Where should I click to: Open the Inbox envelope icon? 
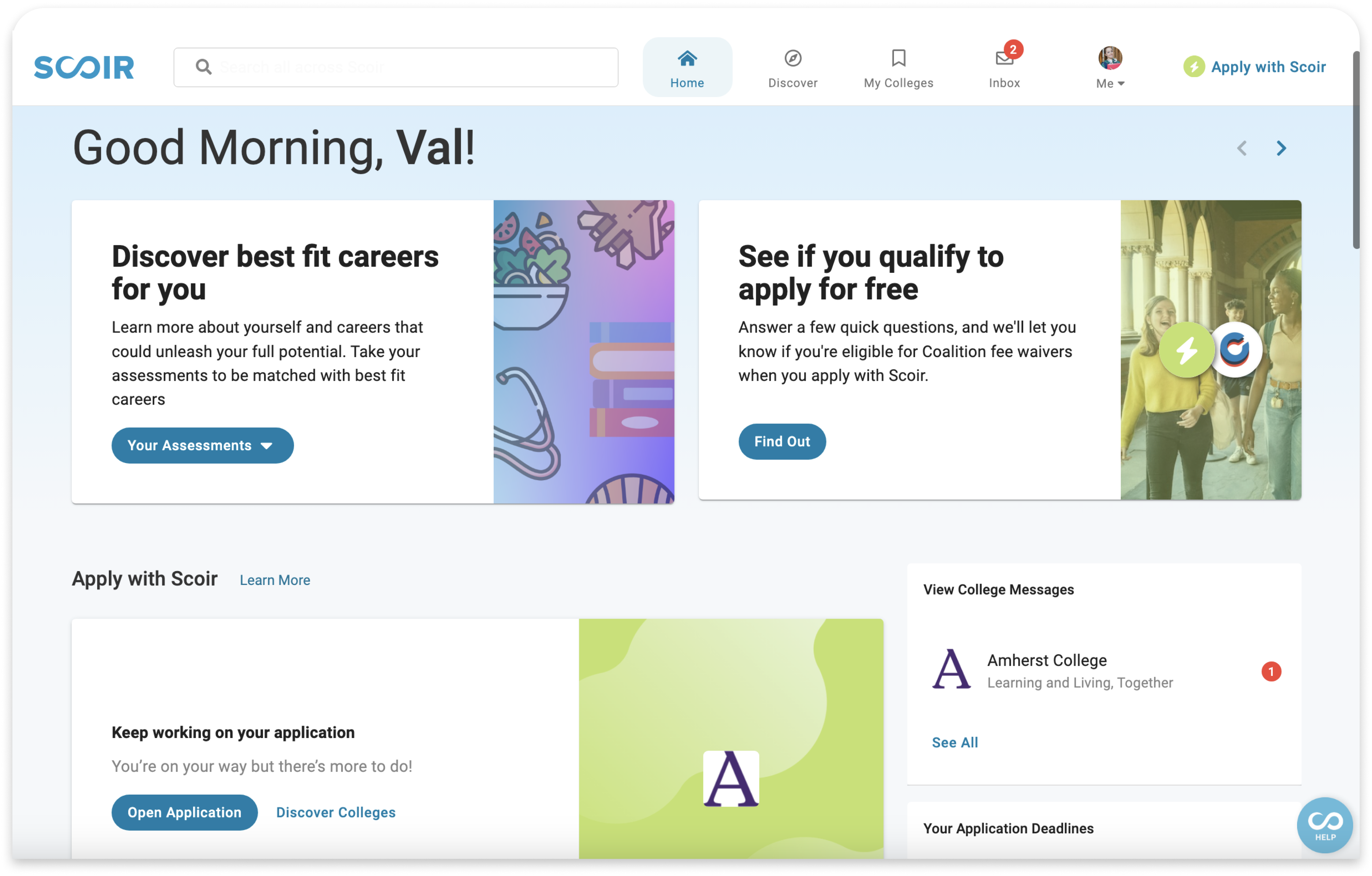click(1004, 58)
